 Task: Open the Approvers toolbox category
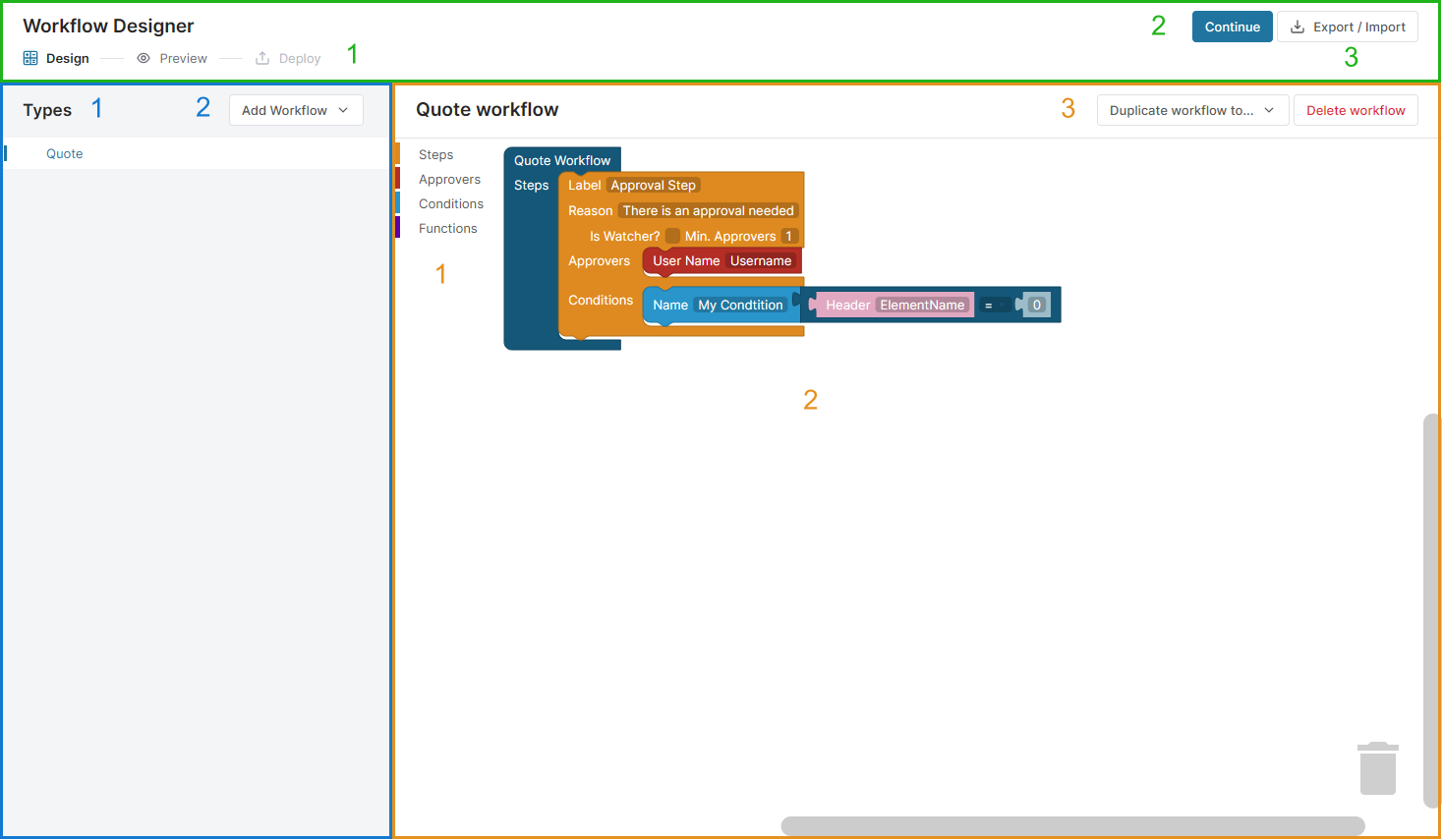(449, 179)
